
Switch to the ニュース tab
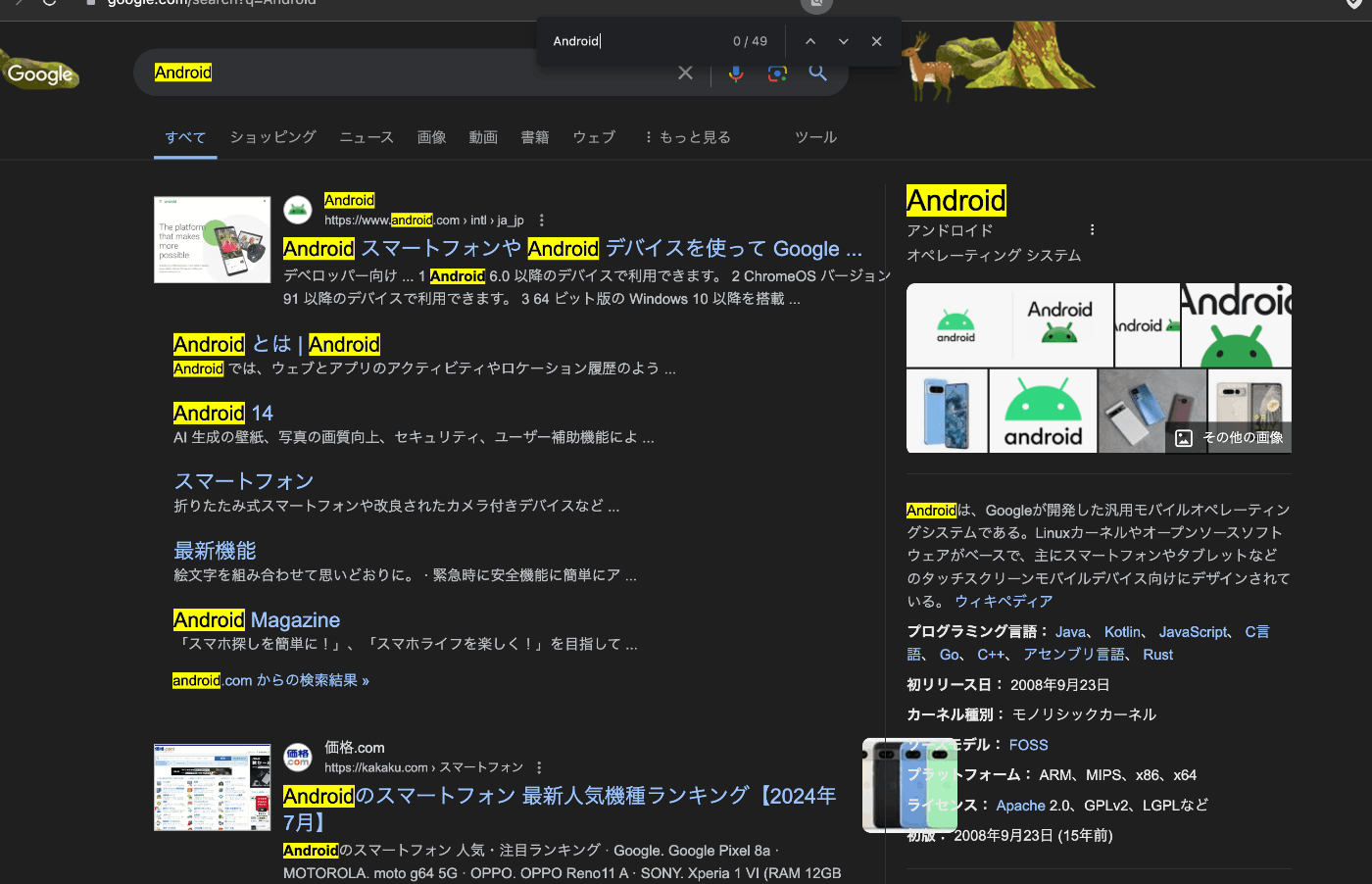(367, 137)
